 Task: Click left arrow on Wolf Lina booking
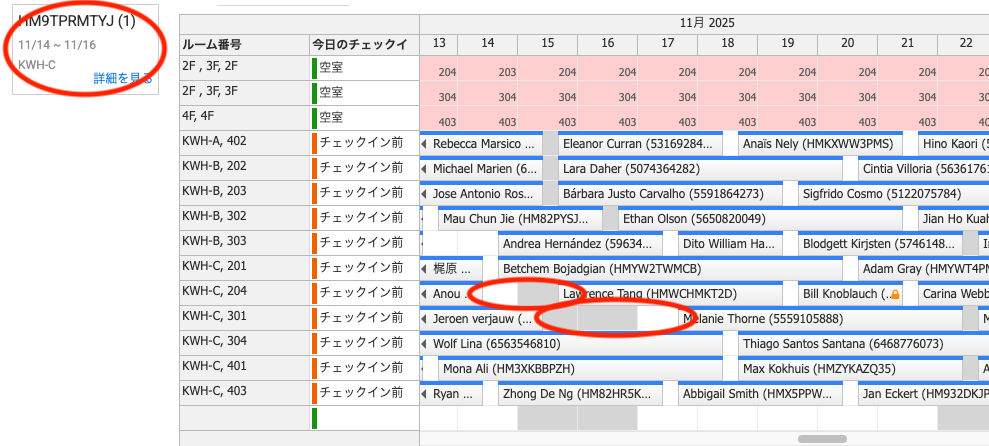[424, 344]
